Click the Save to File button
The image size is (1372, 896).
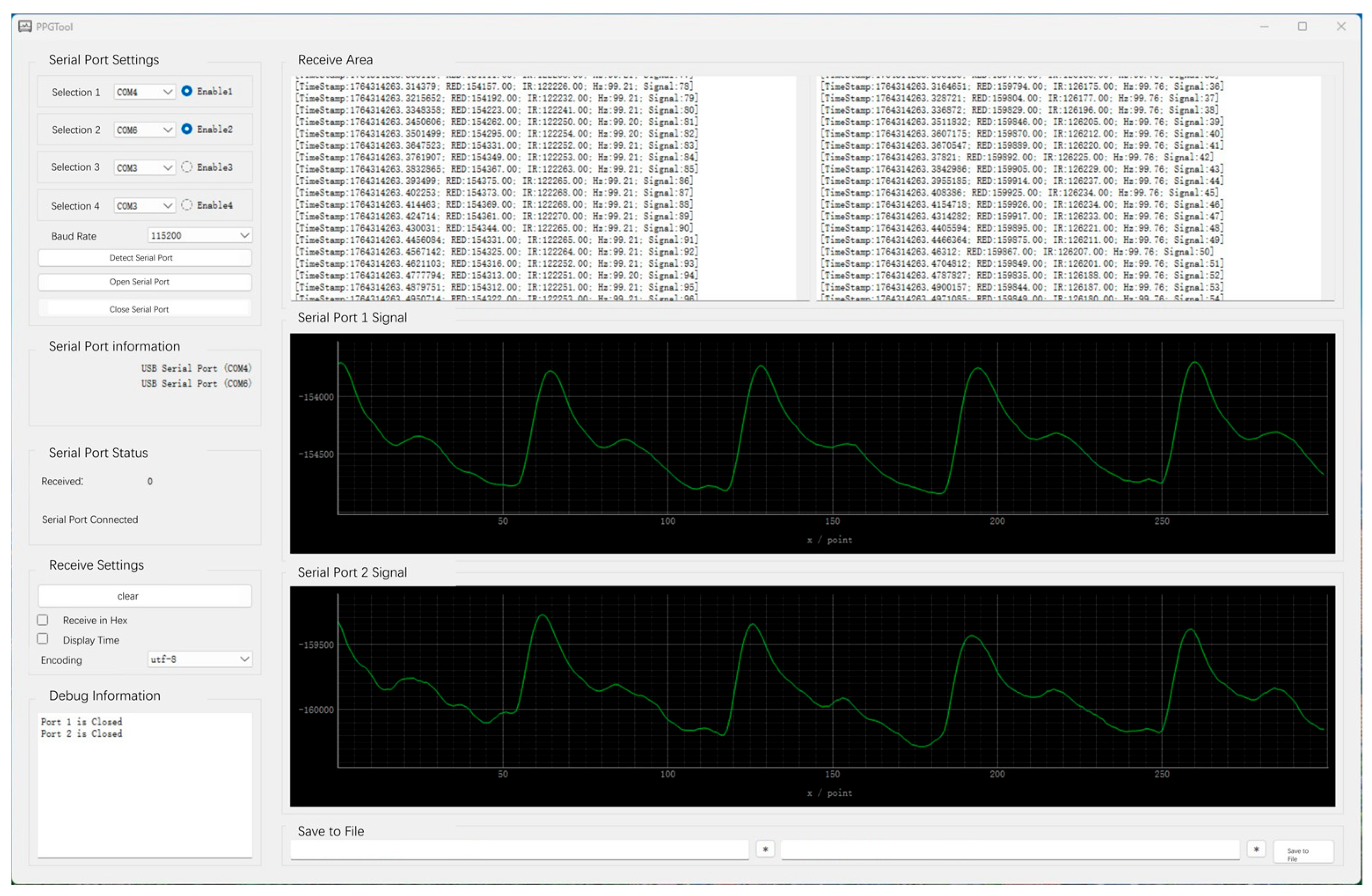[x=1303, y=852]
